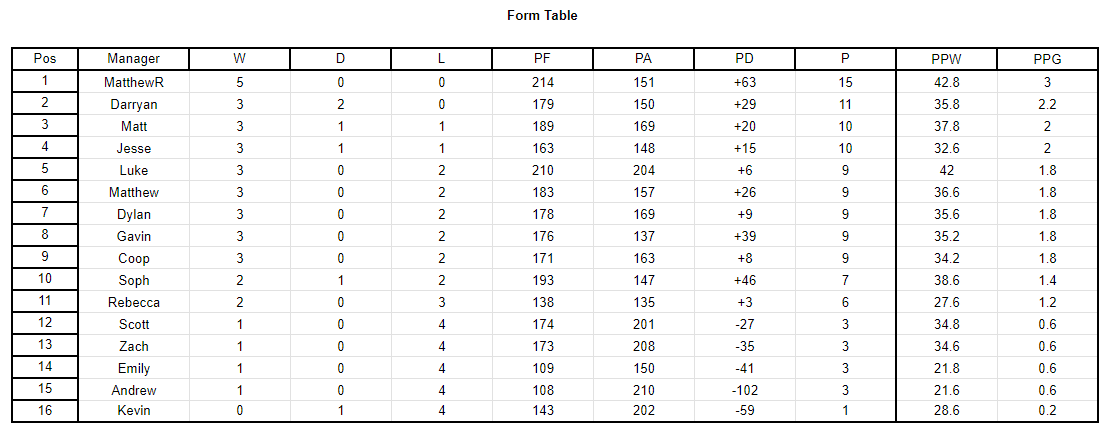Click the PPG column header
The image size is (1112, 427).
click(1047, 59)
